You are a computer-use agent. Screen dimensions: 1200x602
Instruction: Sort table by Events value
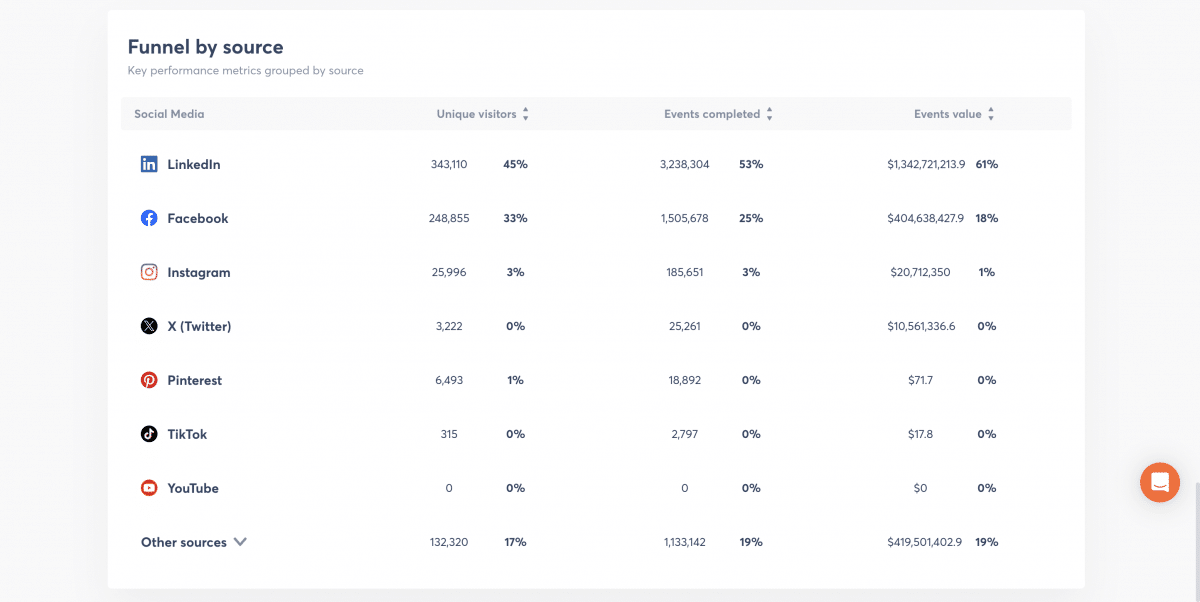[991, 114]
